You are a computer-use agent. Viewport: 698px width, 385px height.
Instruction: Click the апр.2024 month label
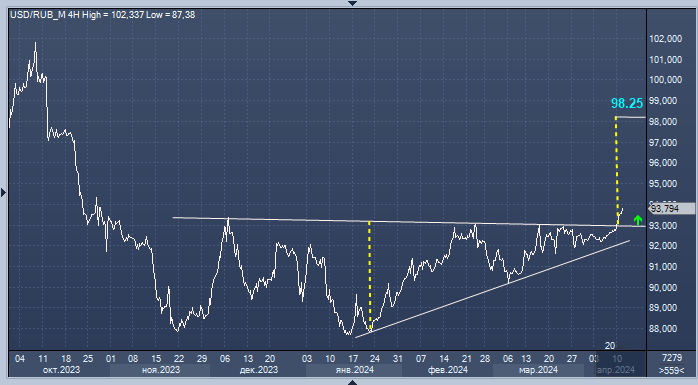tap(616, 370)
